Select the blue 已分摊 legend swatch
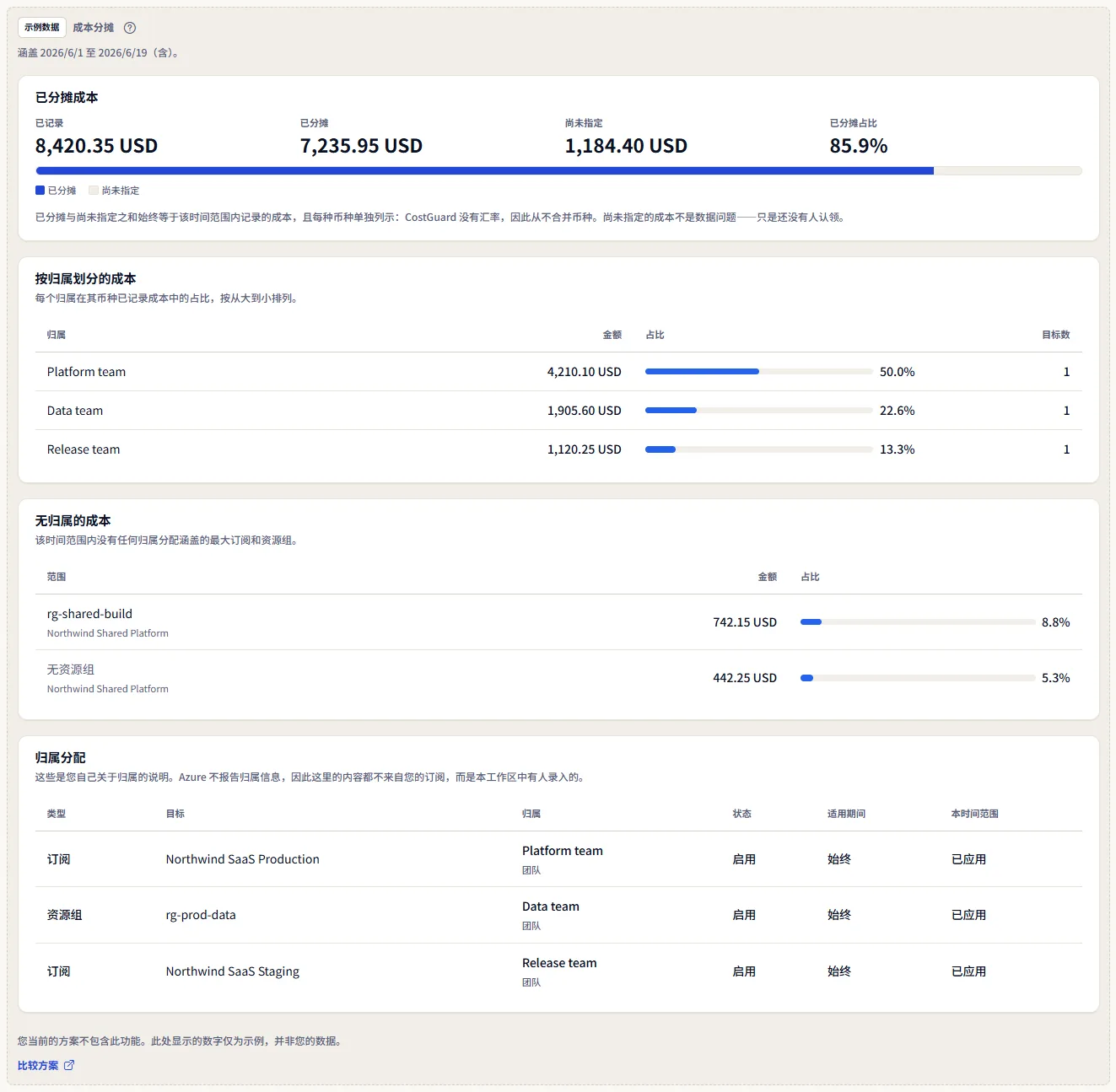The width and height of the screenshot is (1116, 1092). pos(40,191)
